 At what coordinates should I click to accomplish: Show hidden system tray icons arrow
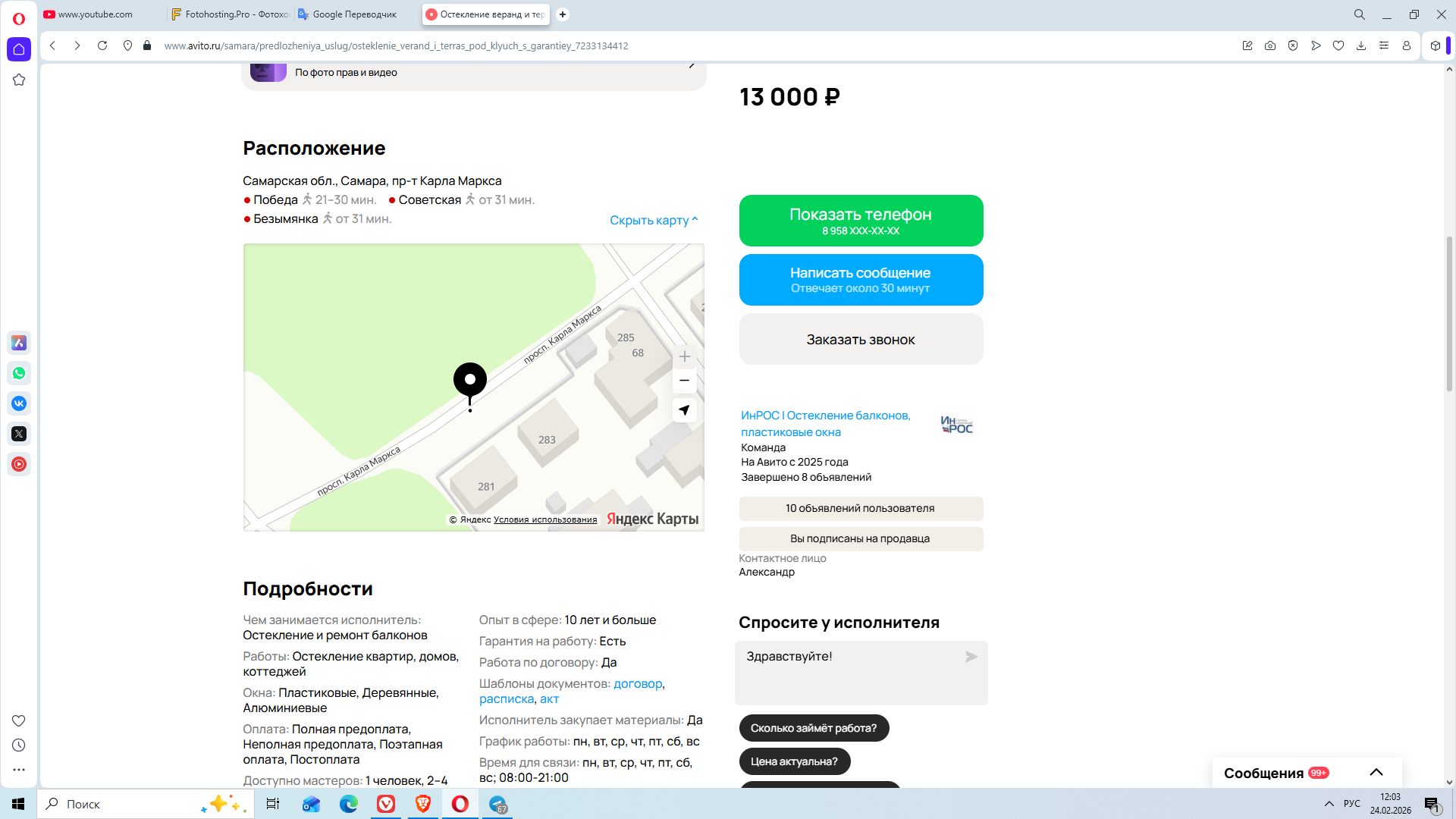coord(1329,804)
